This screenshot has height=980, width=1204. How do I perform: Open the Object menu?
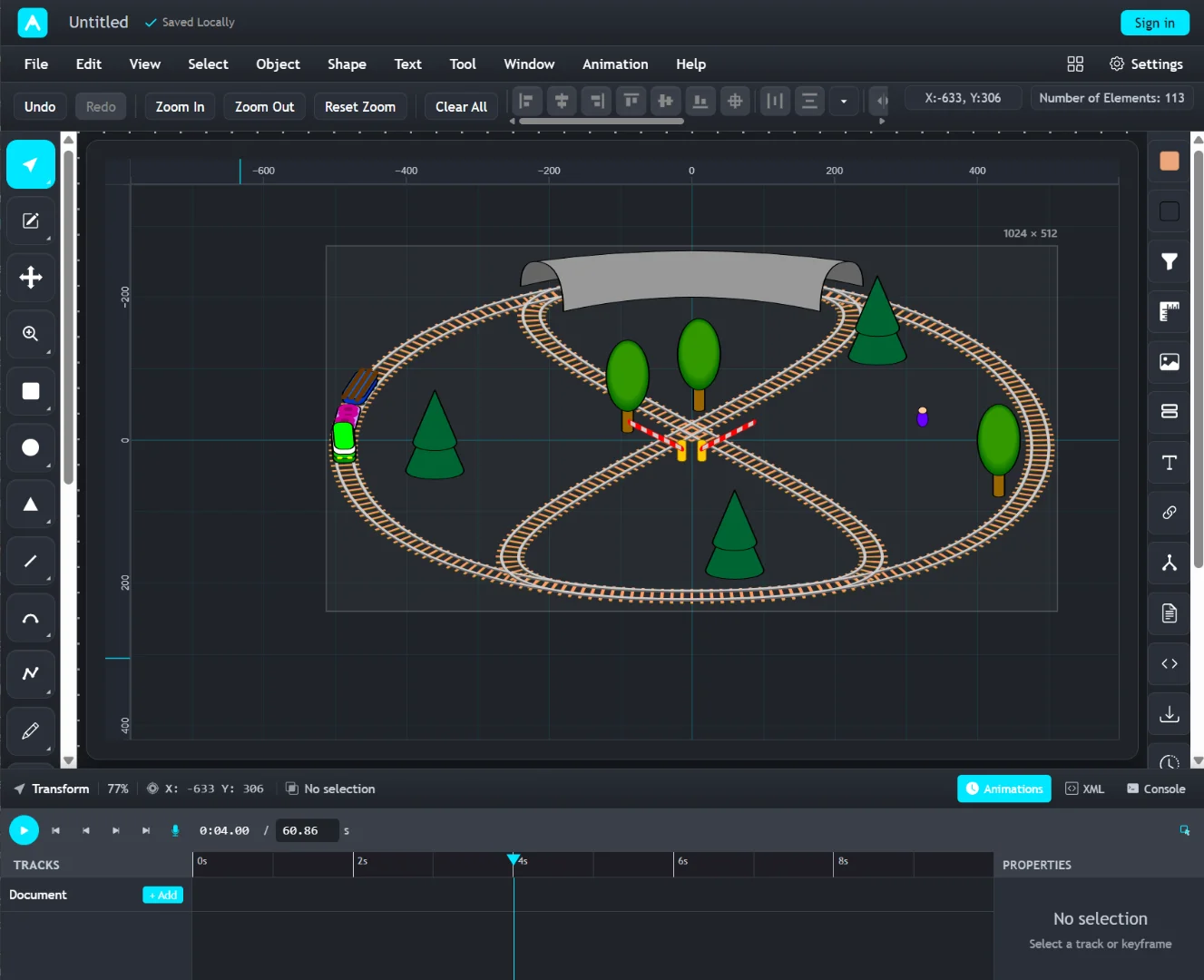tap(278, 64)
